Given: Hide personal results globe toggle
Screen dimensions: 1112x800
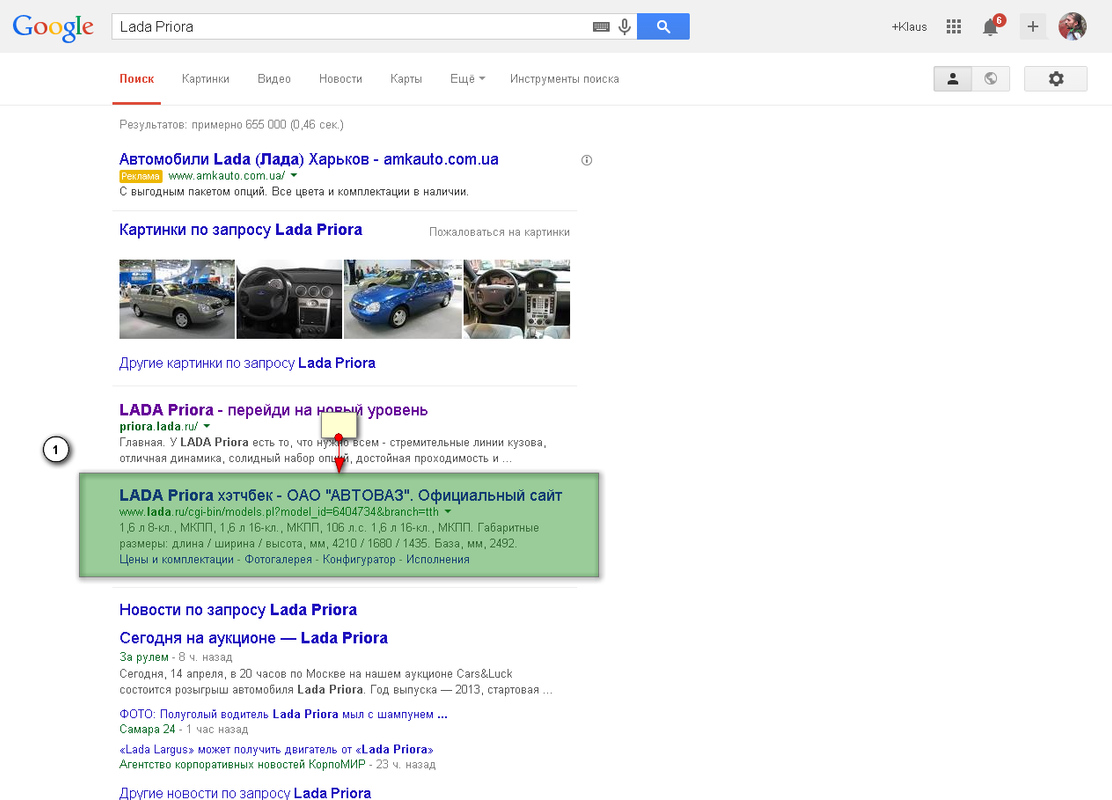Looking at the screenshot, I should pos(991,79).
